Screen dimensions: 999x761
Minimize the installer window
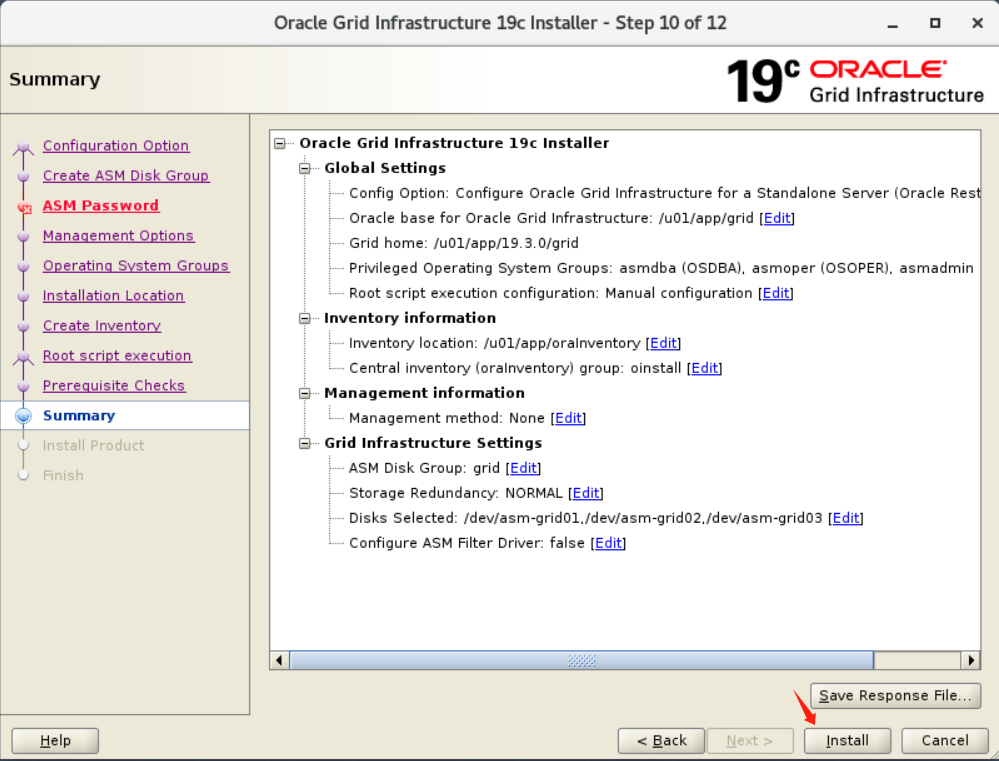[x=893, y=24]
